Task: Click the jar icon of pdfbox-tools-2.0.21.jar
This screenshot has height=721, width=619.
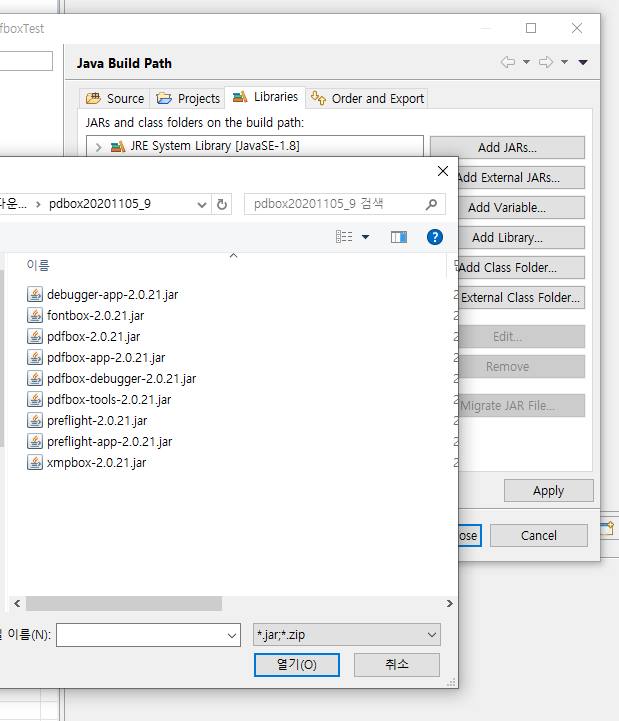Action: pyautogui.click(x=35, y=400)
